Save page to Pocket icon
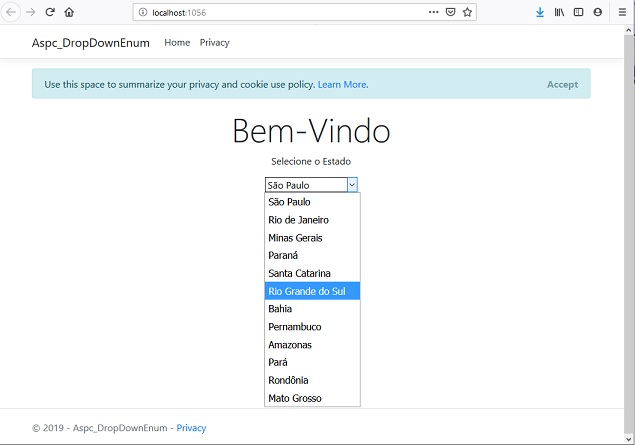635x445 pixels. coord(450,12)
